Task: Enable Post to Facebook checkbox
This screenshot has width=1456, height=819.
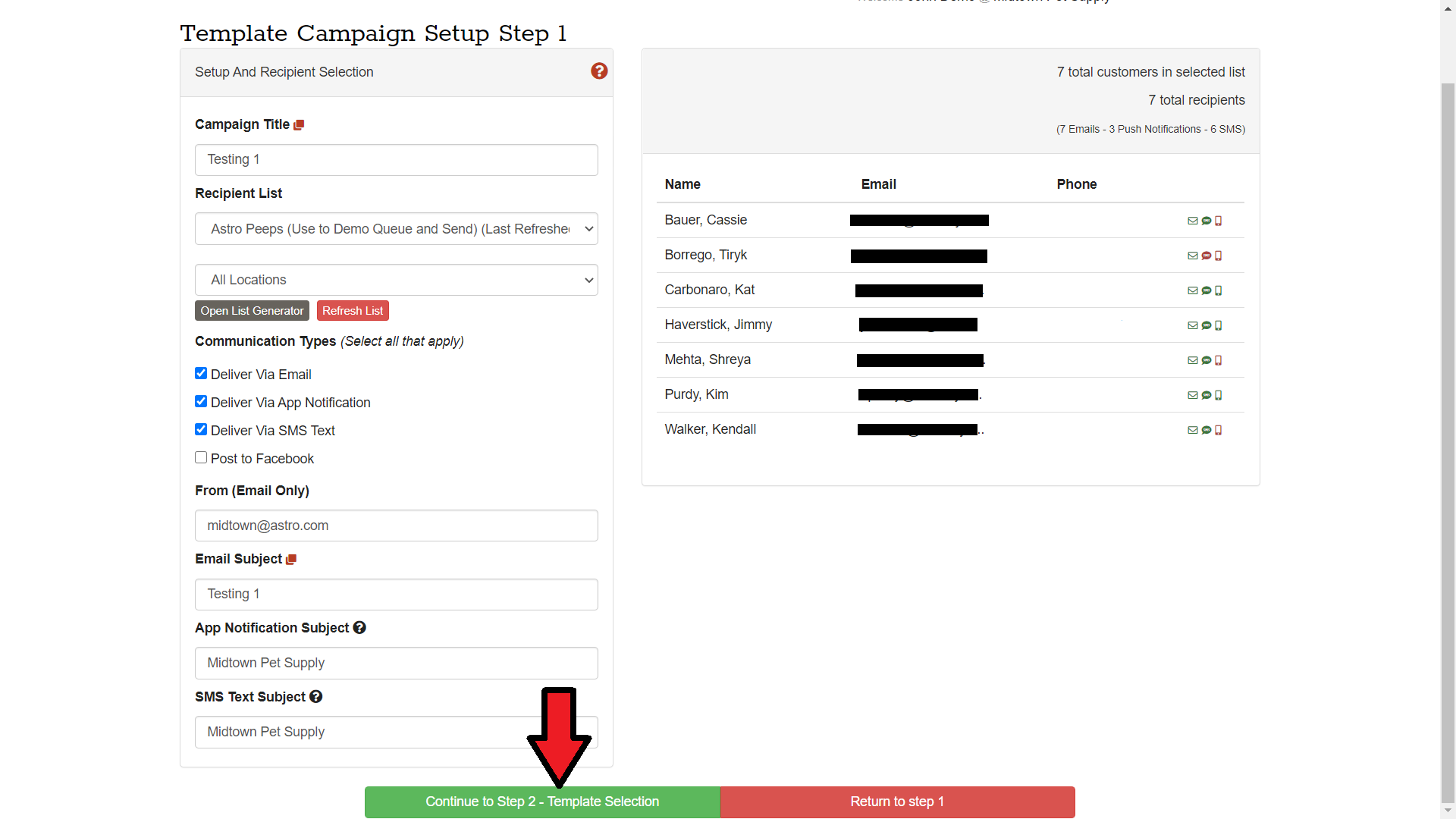Action: tap(201, 457)
